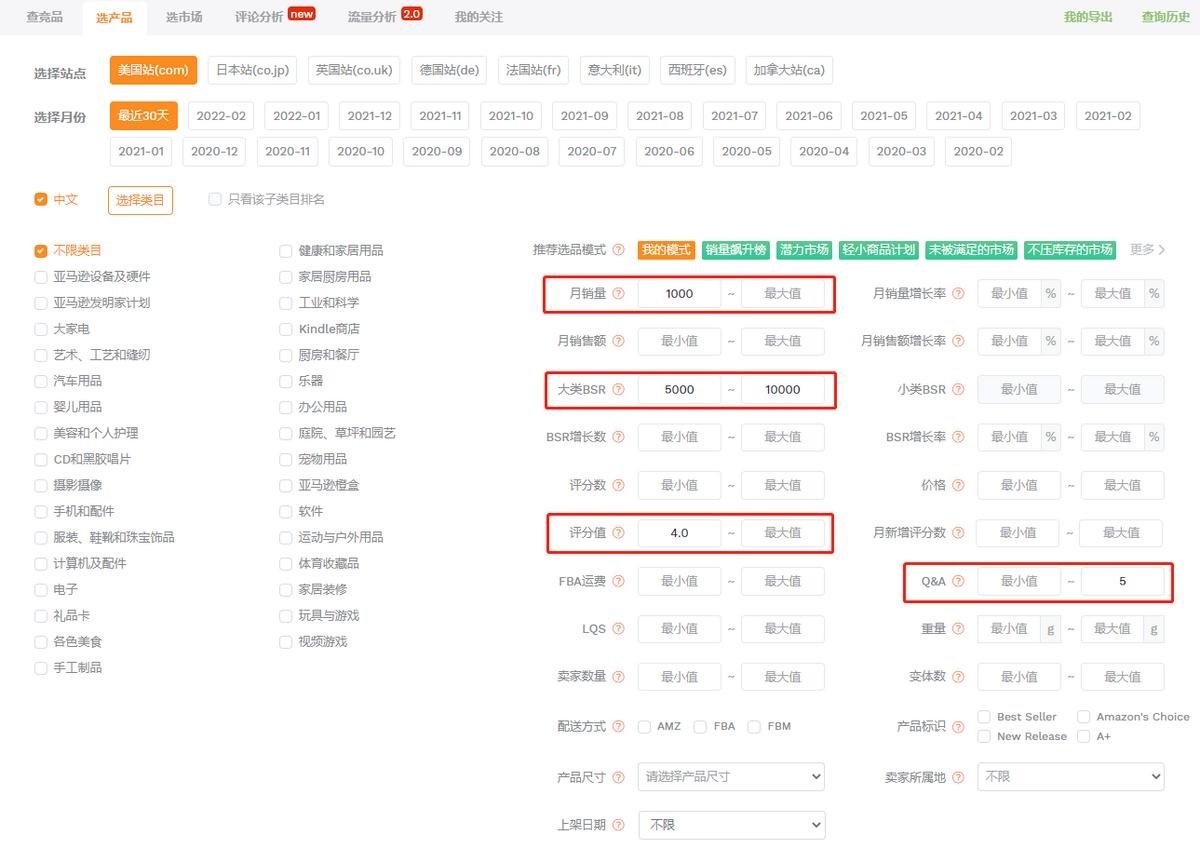Switch to the 选市场 tab
The width and height of the screenshot is (1200, 847).
183,17
